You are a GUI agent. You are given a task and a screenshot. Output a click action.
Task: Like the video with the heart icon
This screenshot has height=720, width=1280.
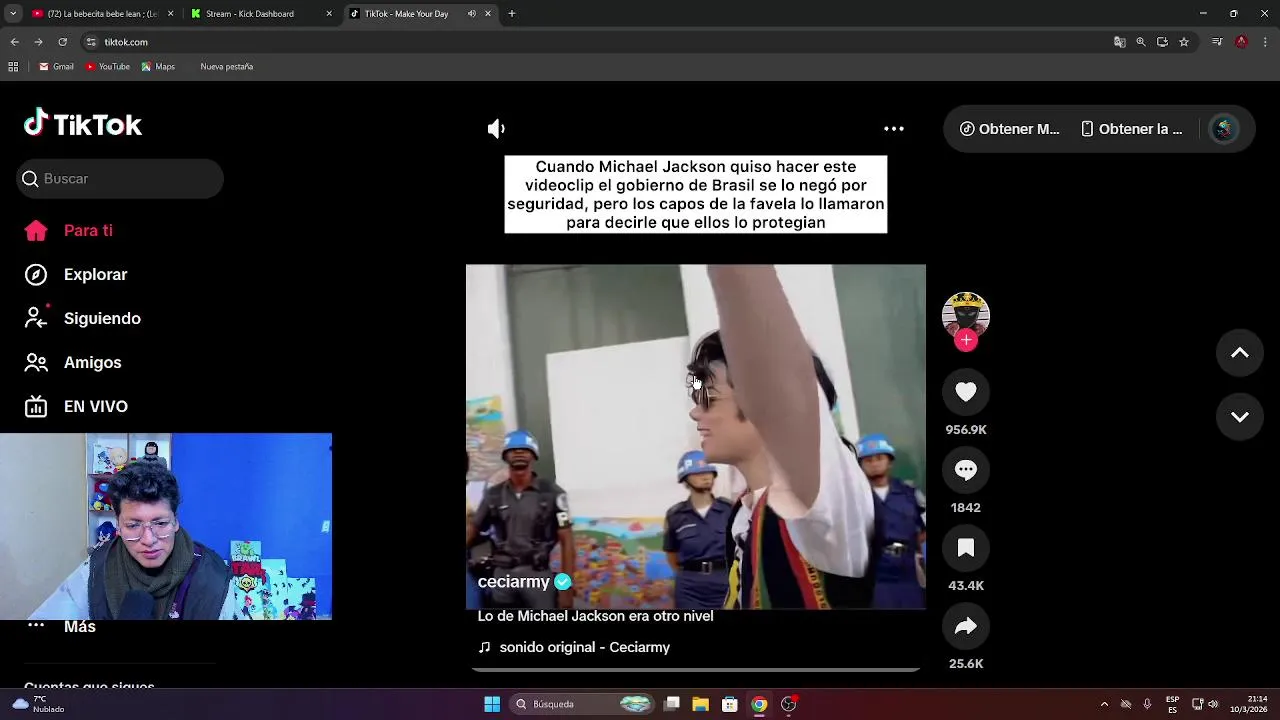coord(966,392)
